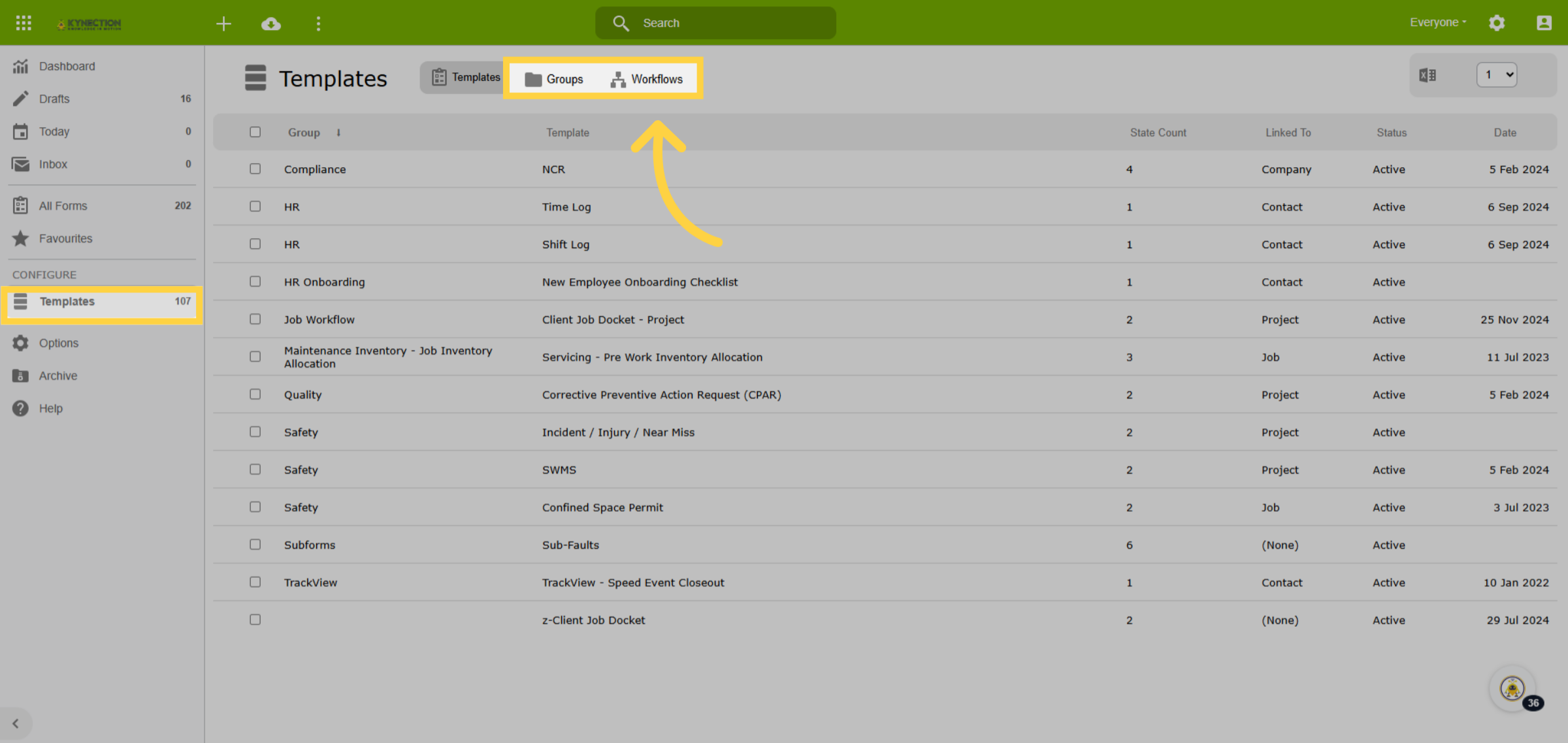Image resolution: width=1568 pixels, height=743 pixels.
Task: Click into the Search field
Action: (715, 23)
